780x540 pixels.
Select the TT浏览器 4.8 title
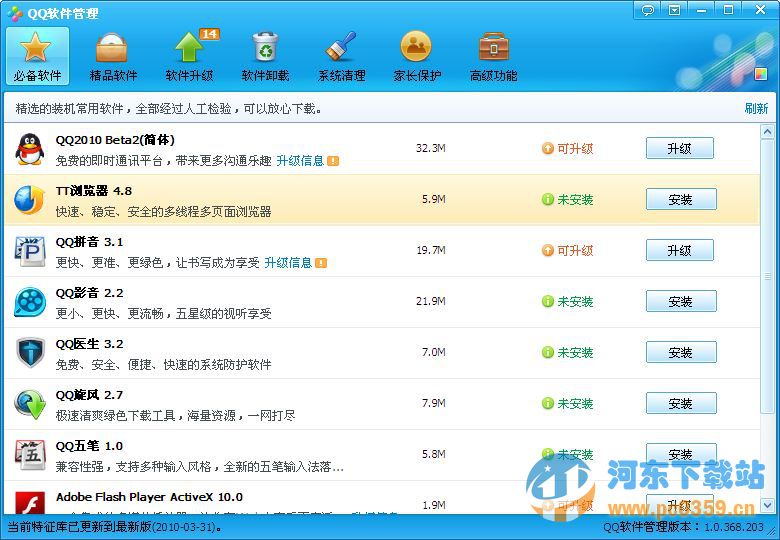click(x=94, y=191)
